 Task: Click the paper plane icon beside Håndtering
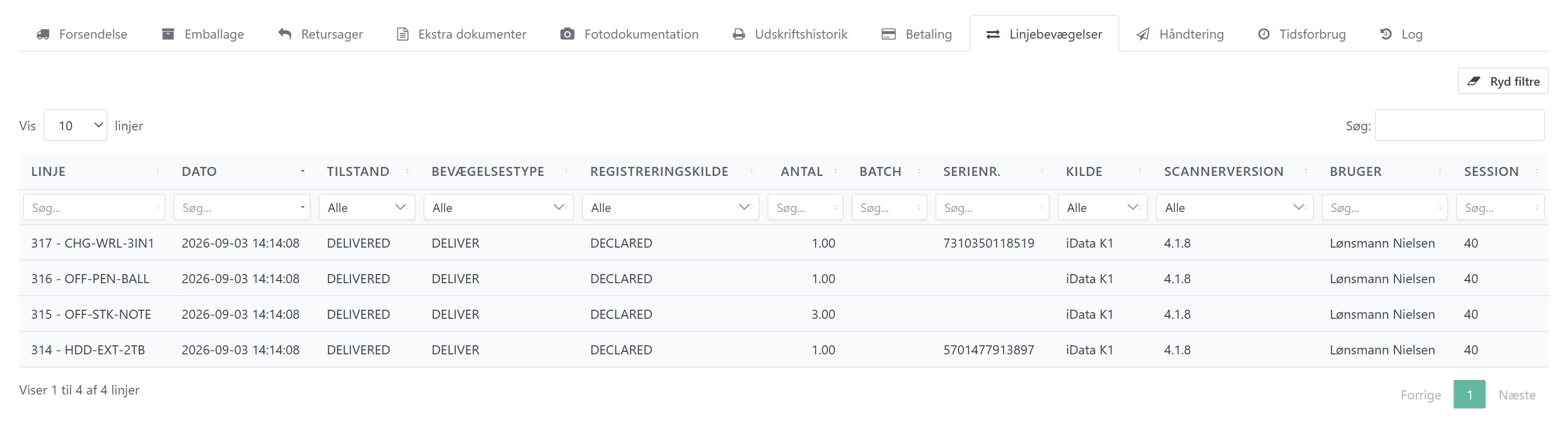[1143, 34]
